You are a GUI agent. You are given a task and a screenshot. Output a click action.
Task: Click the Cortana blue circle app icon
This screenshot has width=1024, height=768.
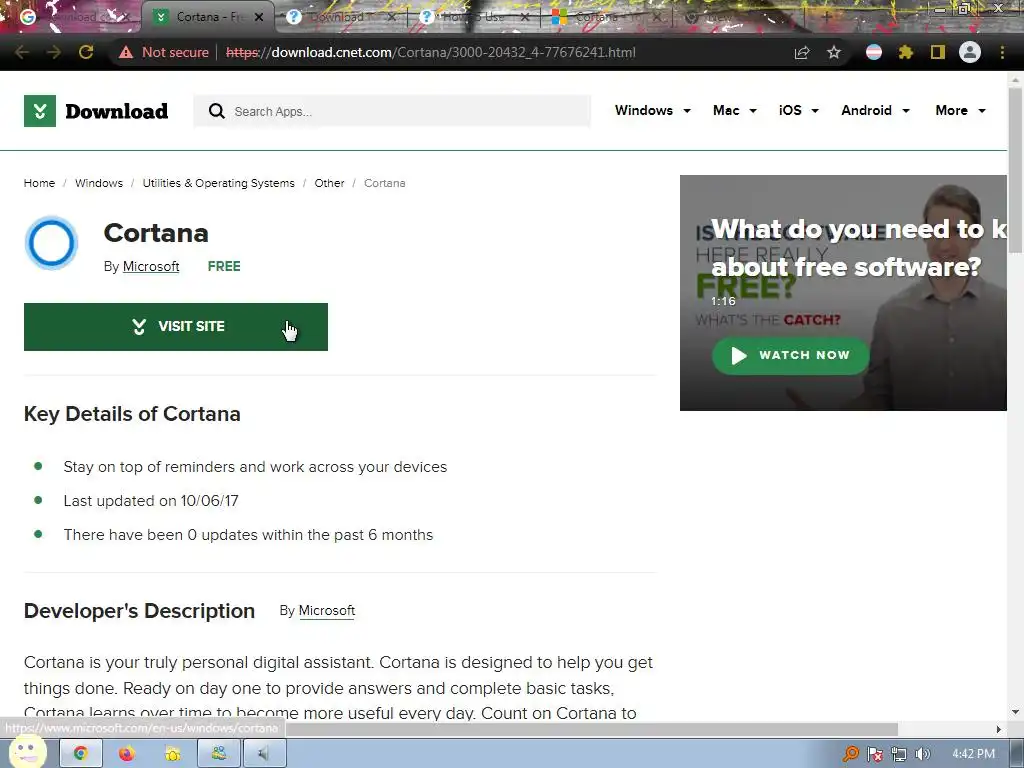52,243
